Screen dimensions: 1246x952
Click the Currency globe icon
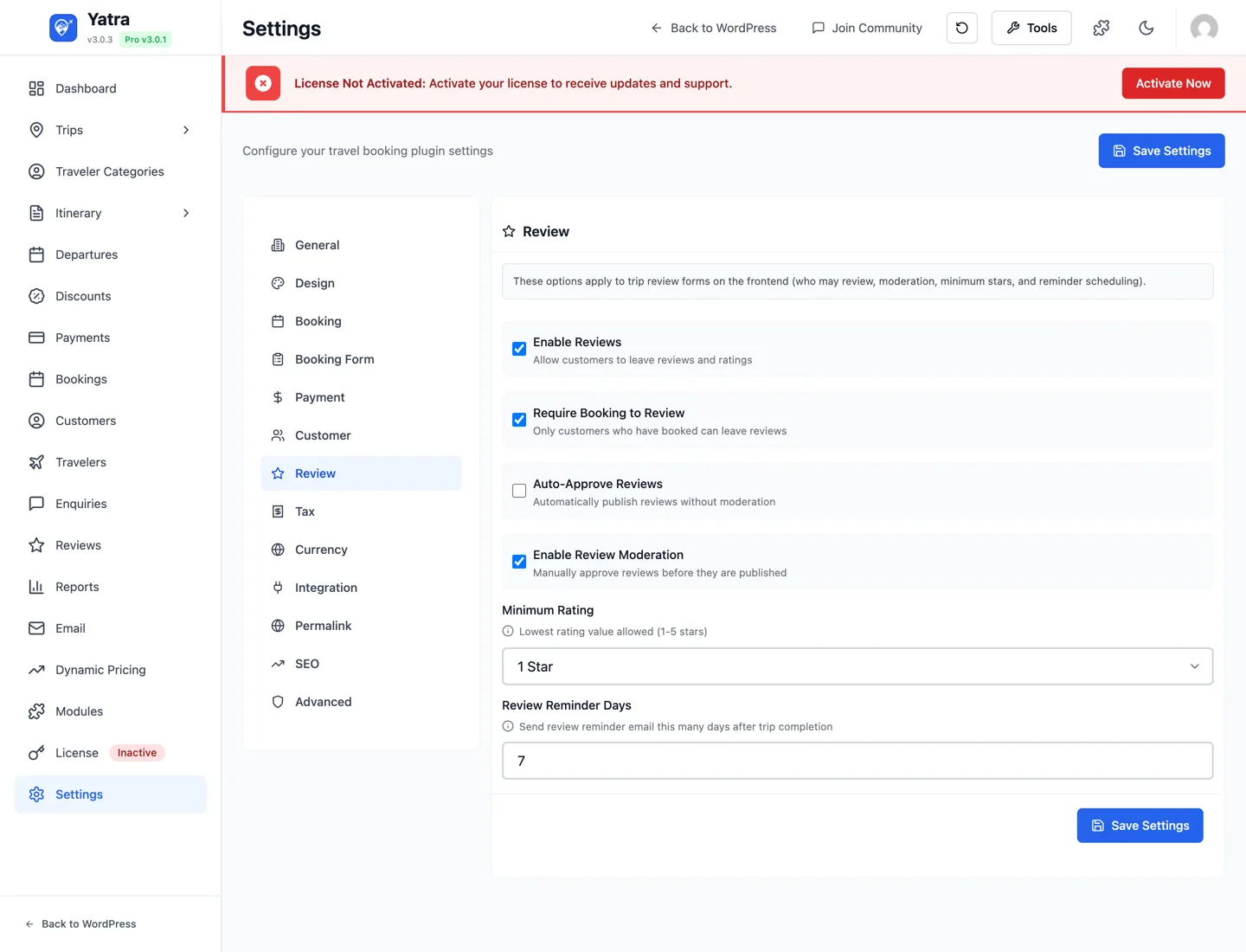tap(278, 550)
